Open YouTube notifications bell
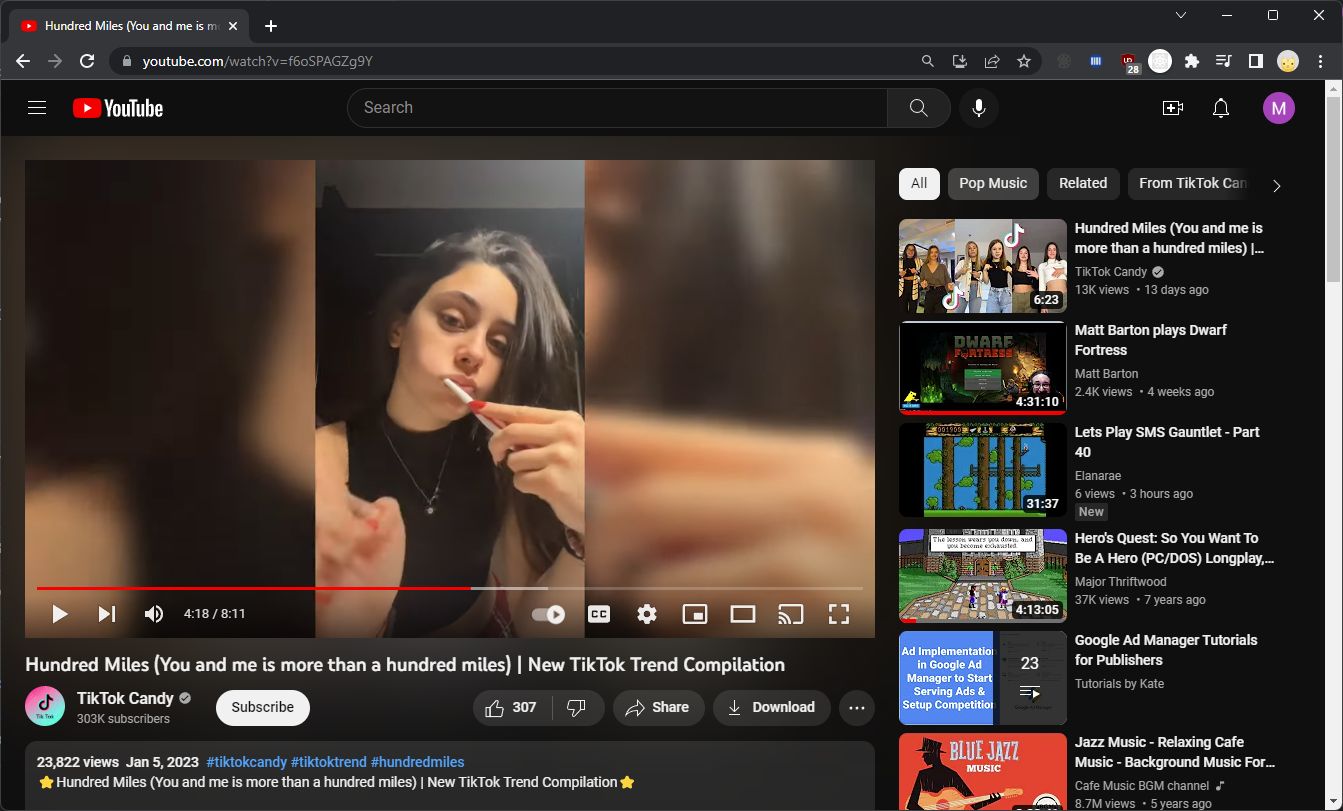 click(x=1221, y=108)
